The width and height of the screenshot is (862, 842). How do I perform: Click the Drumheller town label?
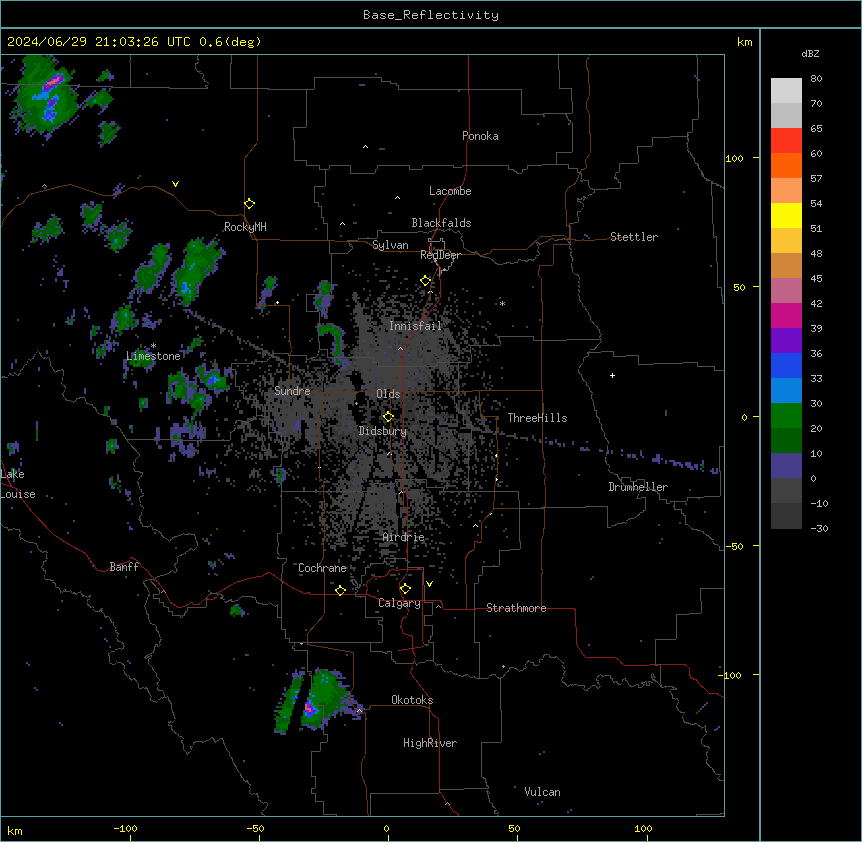pyautogui.click(x=638, y=487)
